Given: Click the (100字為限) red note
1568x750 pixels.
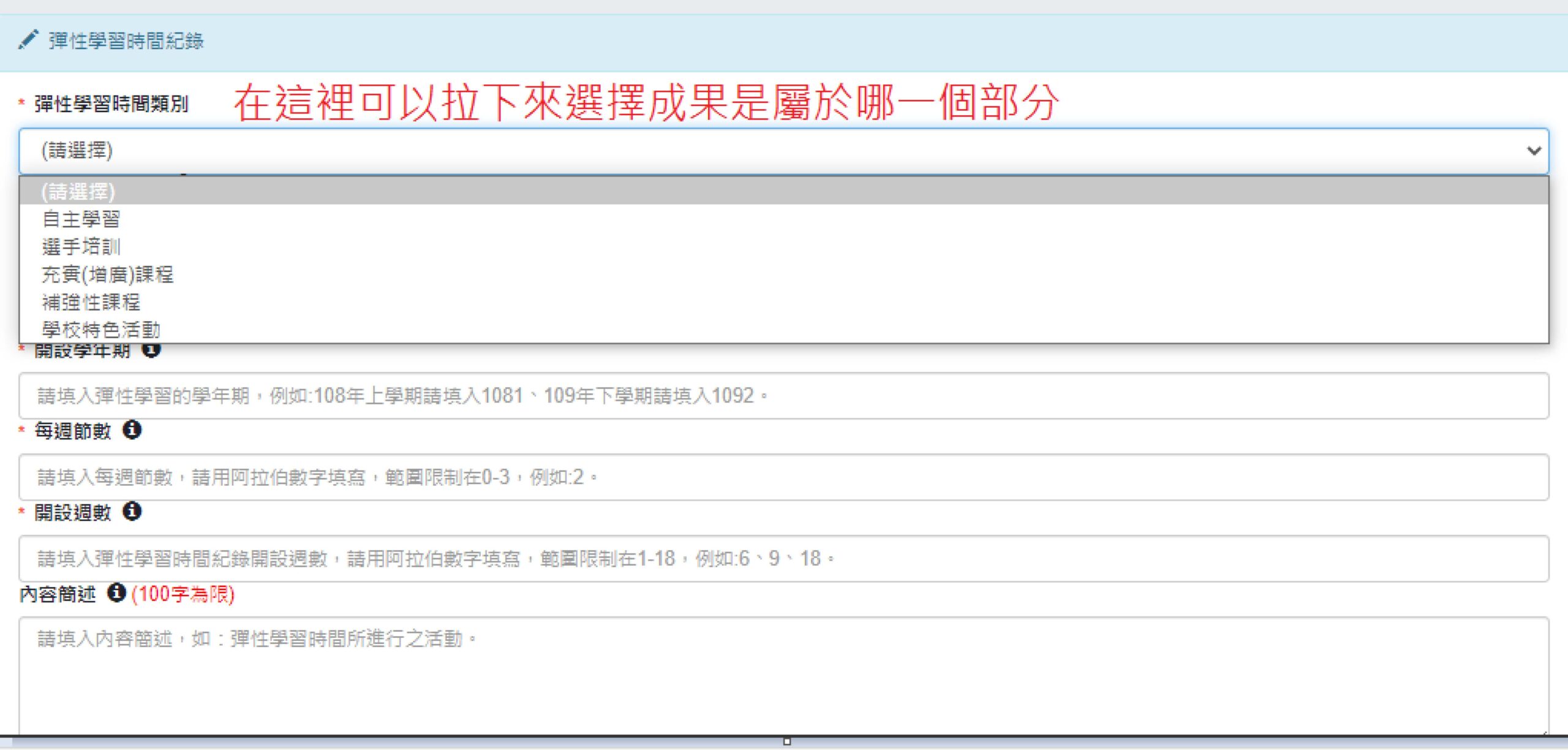Looking at the screenshot, I should pyautogui.click(x=183, y=594).
